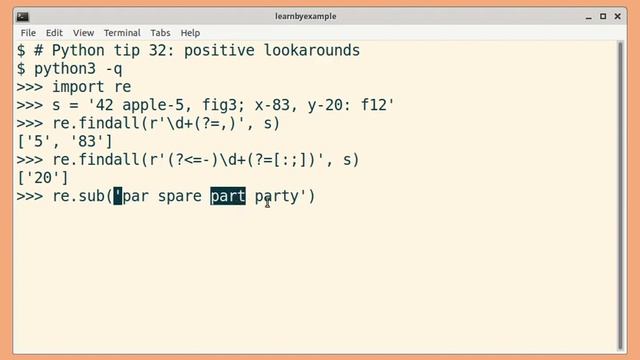Open the File menu
The height and width of the screenshot is (360, 640).
tap(28, 33)
